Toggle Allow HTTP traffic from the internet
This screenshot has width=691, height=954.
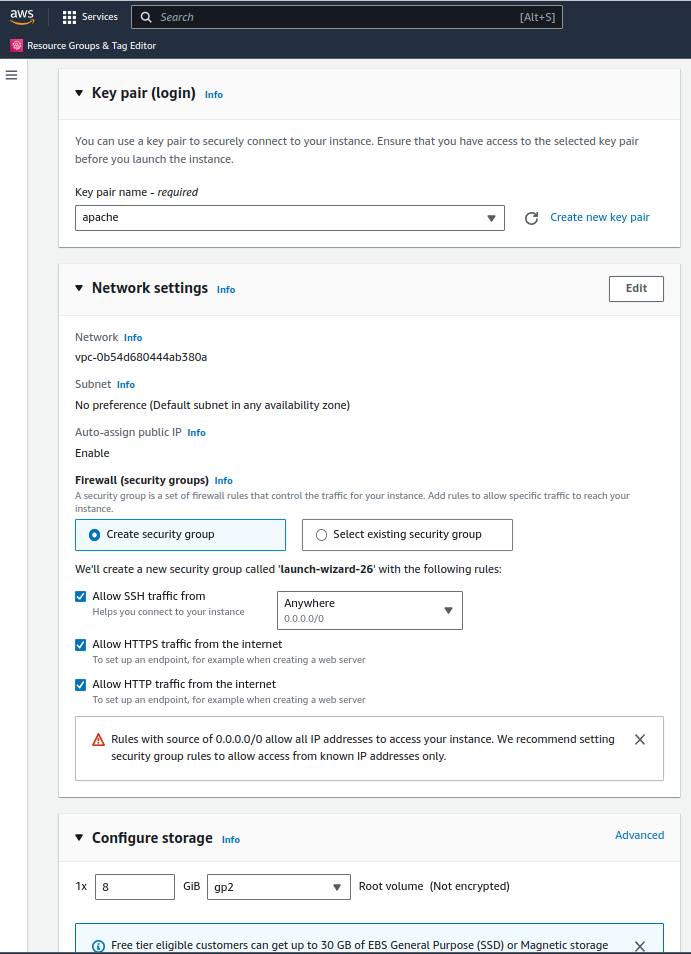(x=80, y=684)
